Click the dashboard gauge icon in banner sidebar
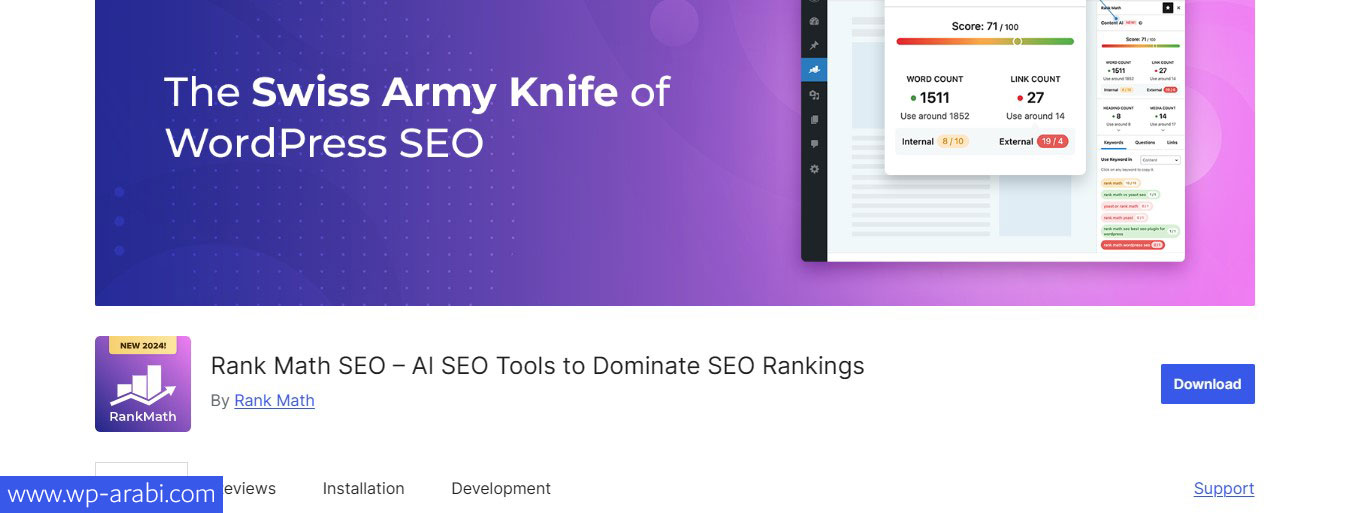Screen dimensions: 1346x513 [x=814, y=21]
